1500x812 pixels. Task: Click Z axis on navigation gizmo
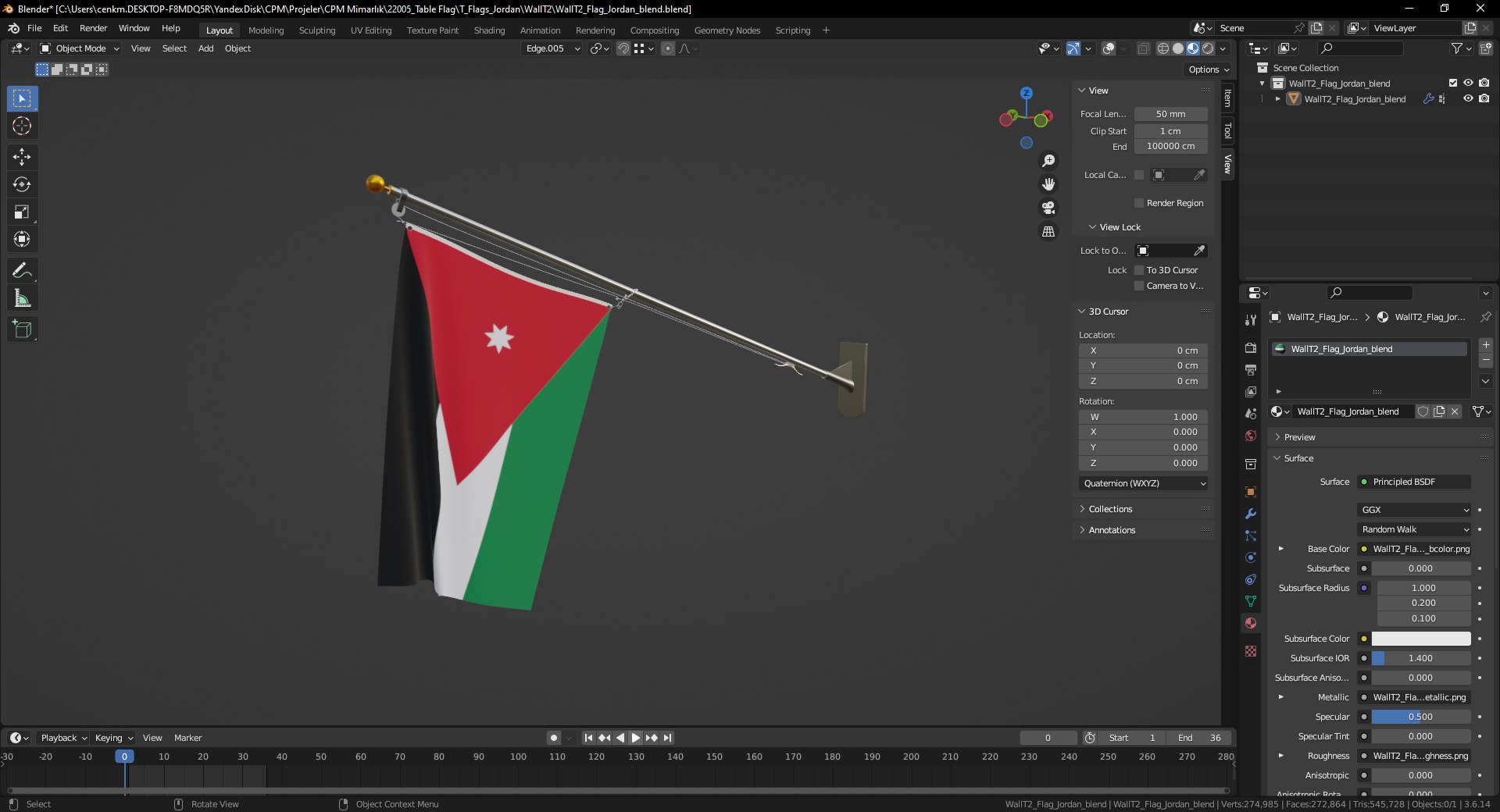(x=1027, y=93)
